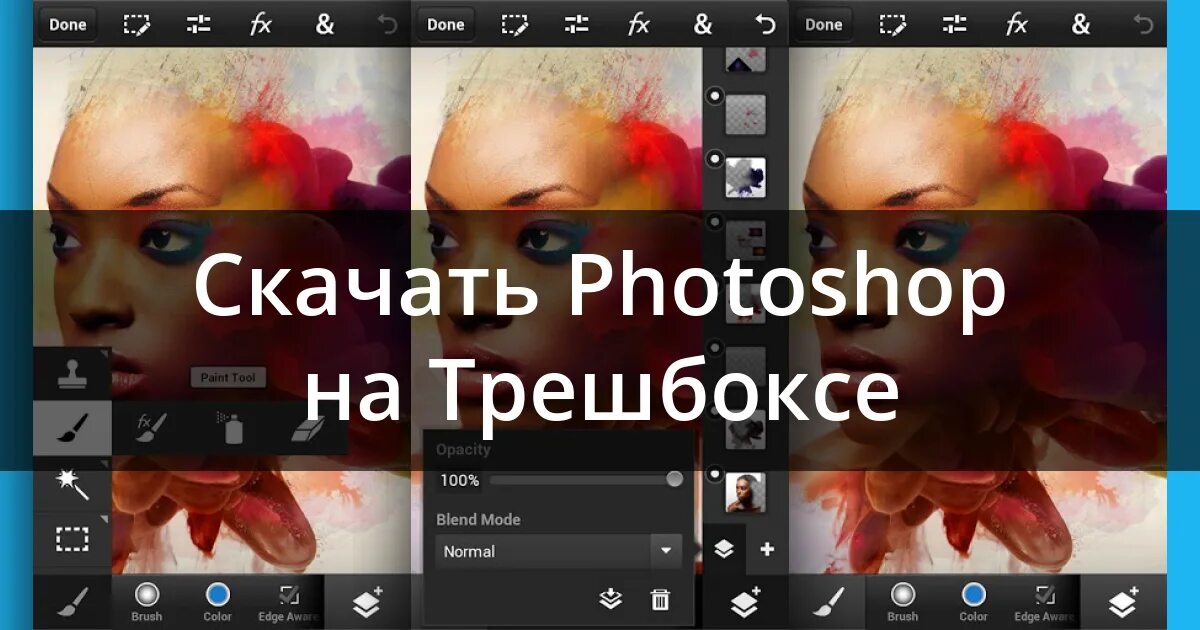Toggle visibility dot of the checkerboard transparent layer

pyautogui.click(x=715, y=95)
